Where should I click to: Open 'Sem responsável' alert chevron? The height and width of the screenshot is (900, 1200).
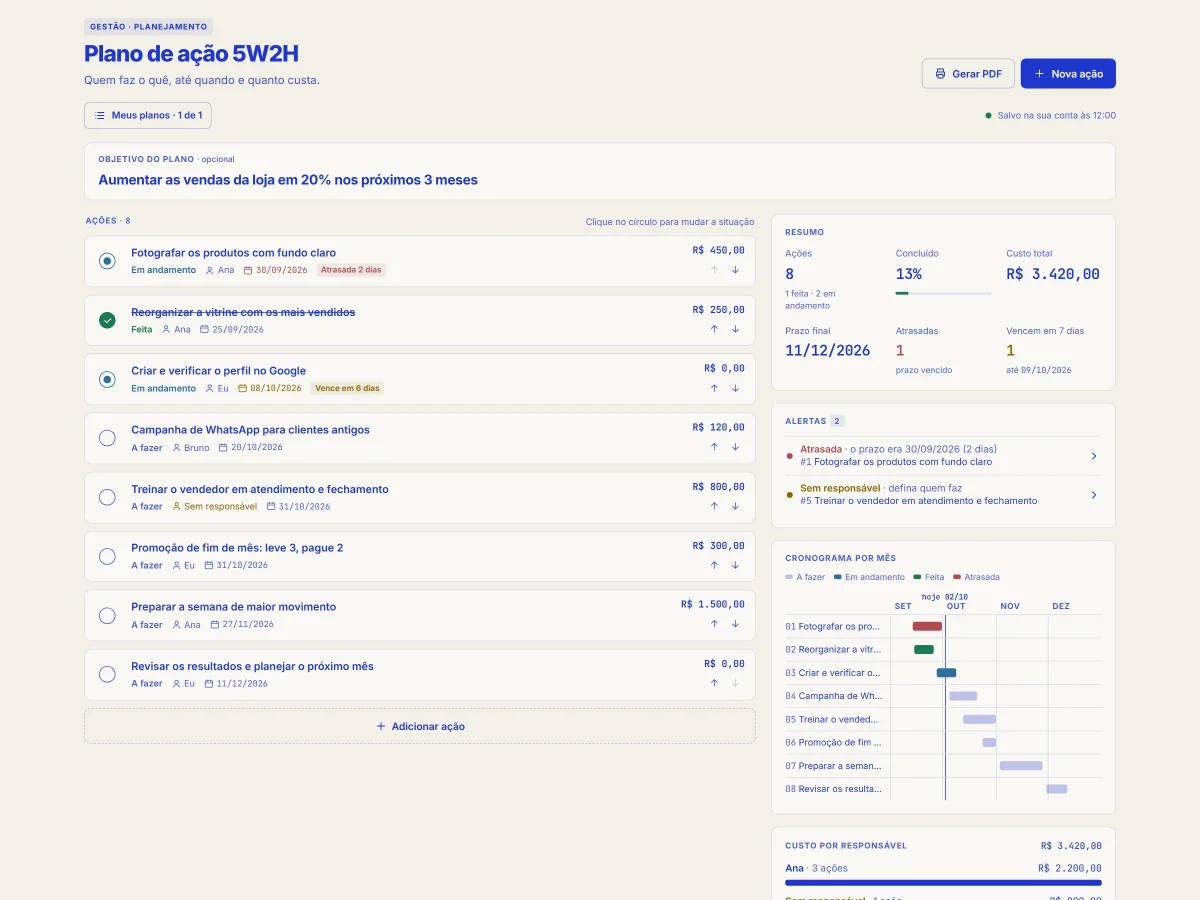pyautogui.click(x=1094, y=494)
